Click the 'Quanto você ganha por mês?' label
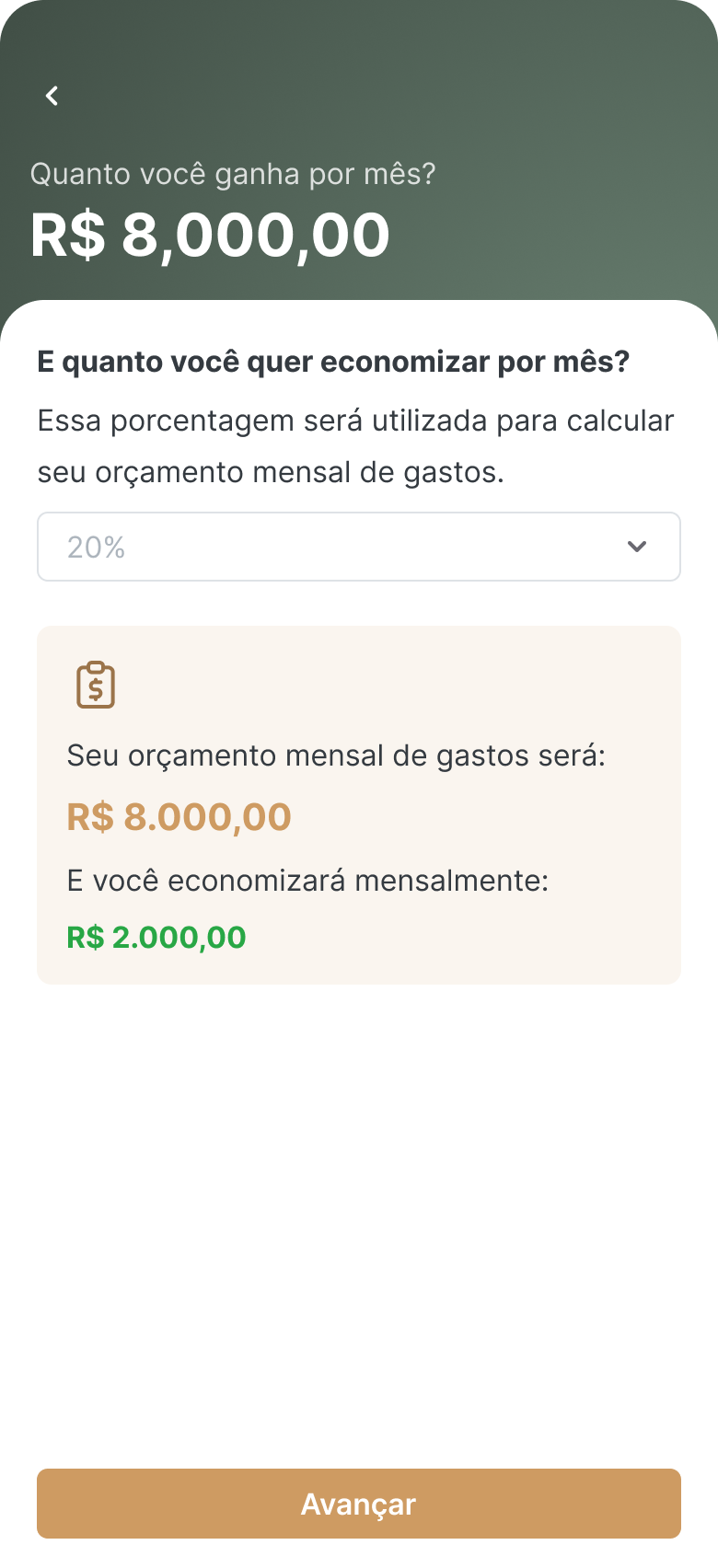This screenshot has height=1568, width=718. click(x=233, y=174)
